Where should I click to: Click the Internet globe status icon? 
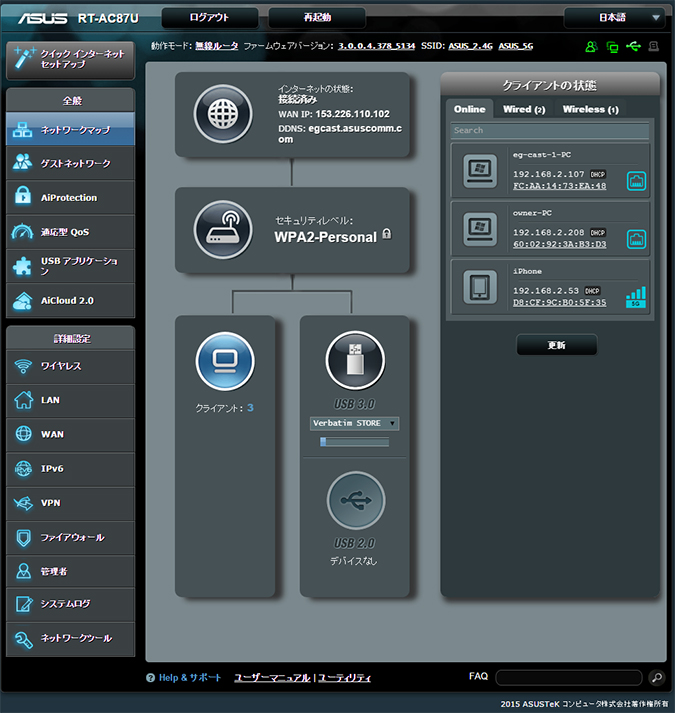pos(223,114)
